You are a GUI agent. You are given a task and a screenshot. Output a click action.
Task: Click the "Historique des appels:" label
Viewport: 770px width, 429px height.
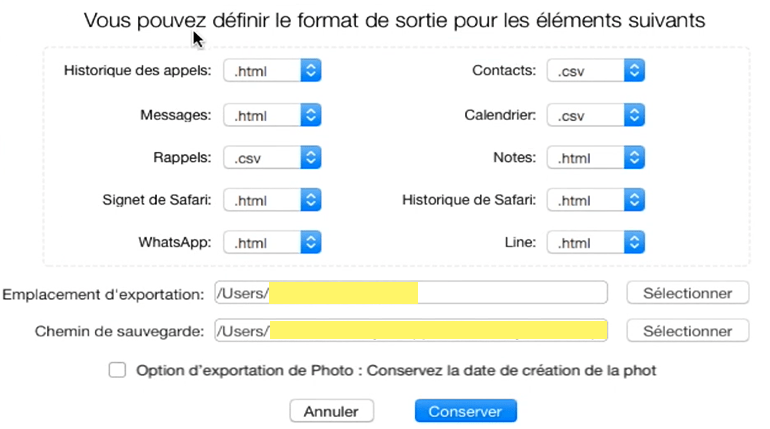(138, 71)
